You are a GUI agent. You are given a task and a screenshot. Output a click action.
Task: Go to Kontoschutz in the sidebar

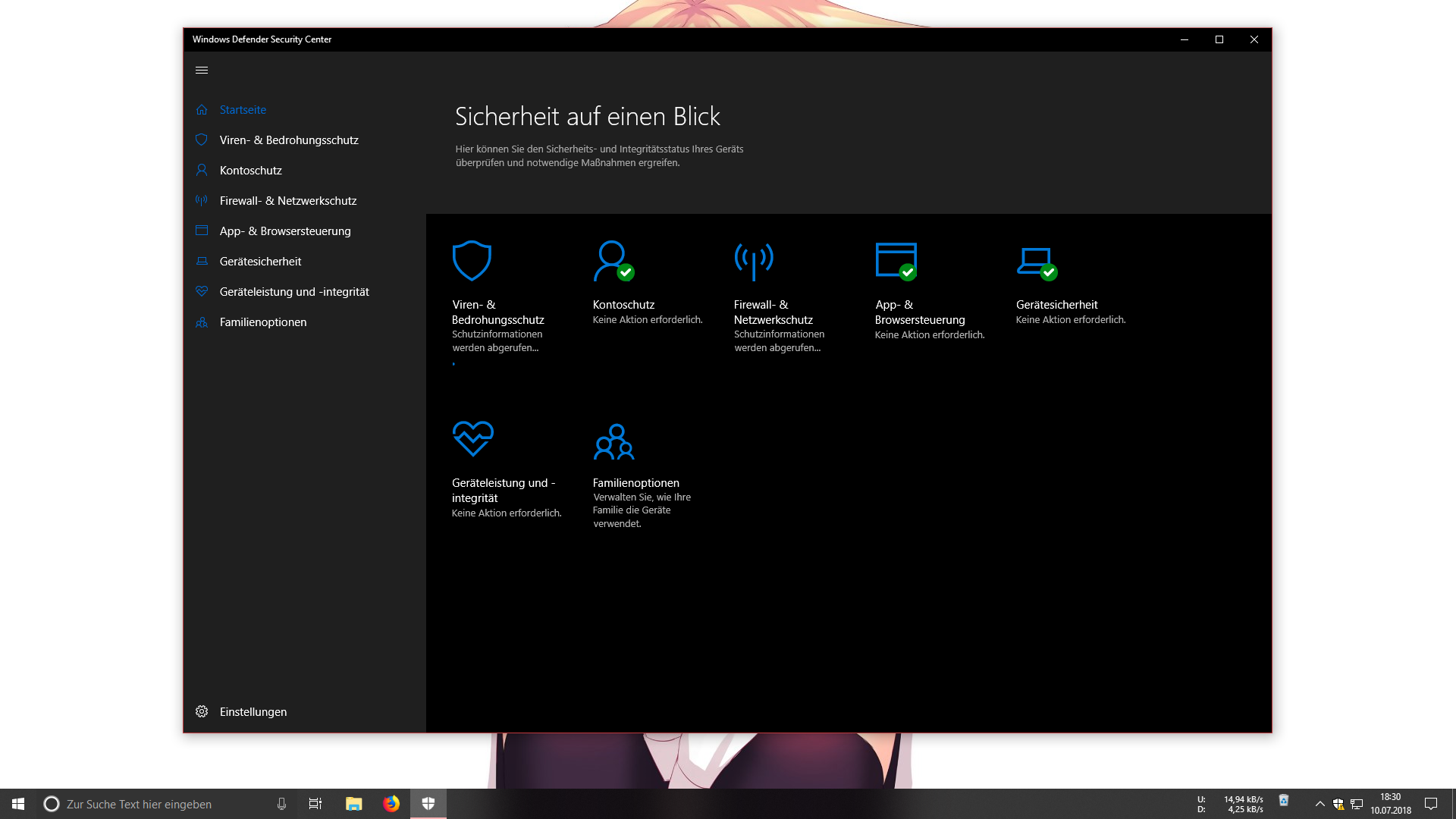pos(251,170)
